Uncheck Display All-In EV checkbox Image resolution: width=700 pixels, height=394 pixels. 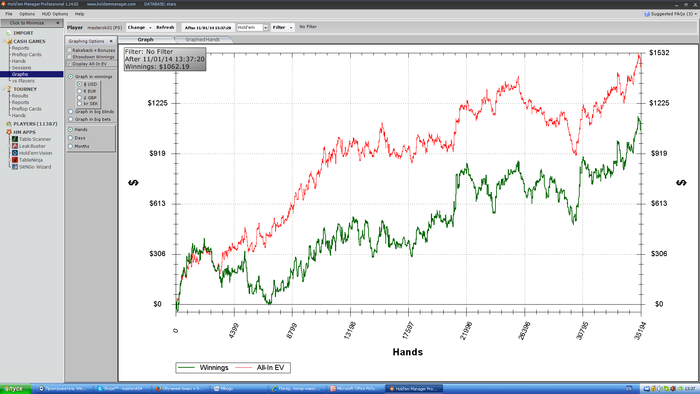click(x=69, y=64)
